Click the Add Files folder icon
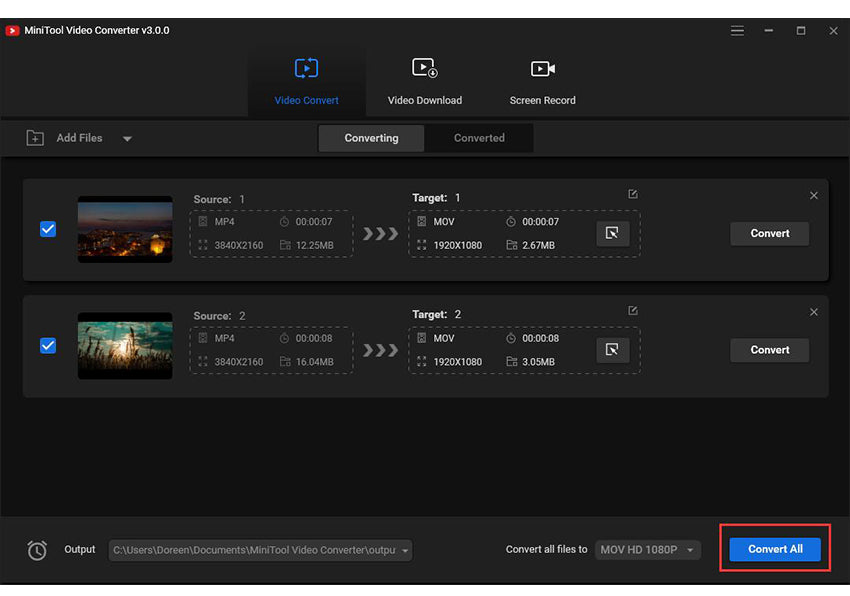 [x=35, y=138]
